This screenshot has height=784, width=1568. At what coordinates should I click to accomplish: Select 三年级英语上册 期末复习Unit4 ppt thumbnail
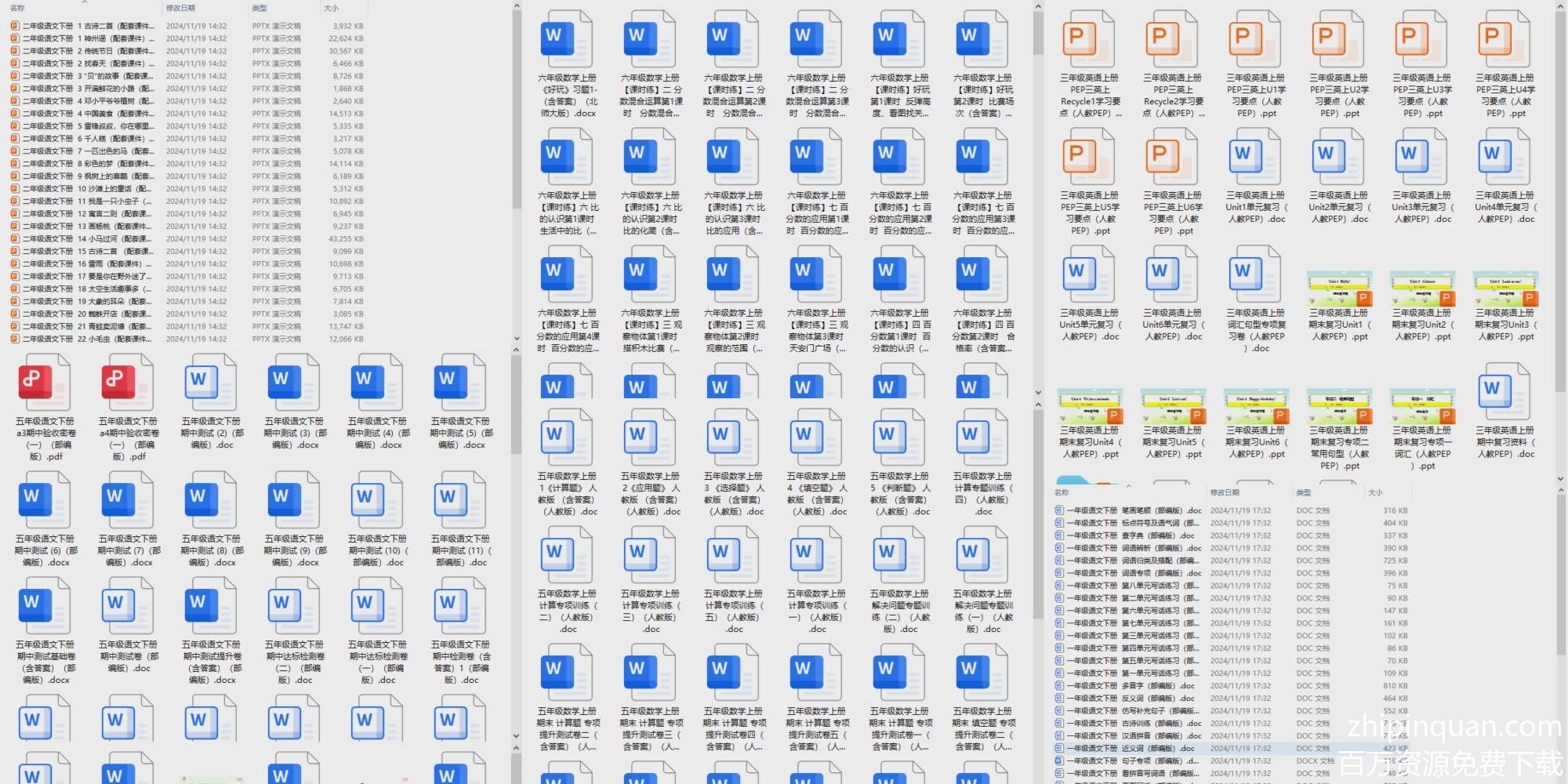(x=1090, y=406)
